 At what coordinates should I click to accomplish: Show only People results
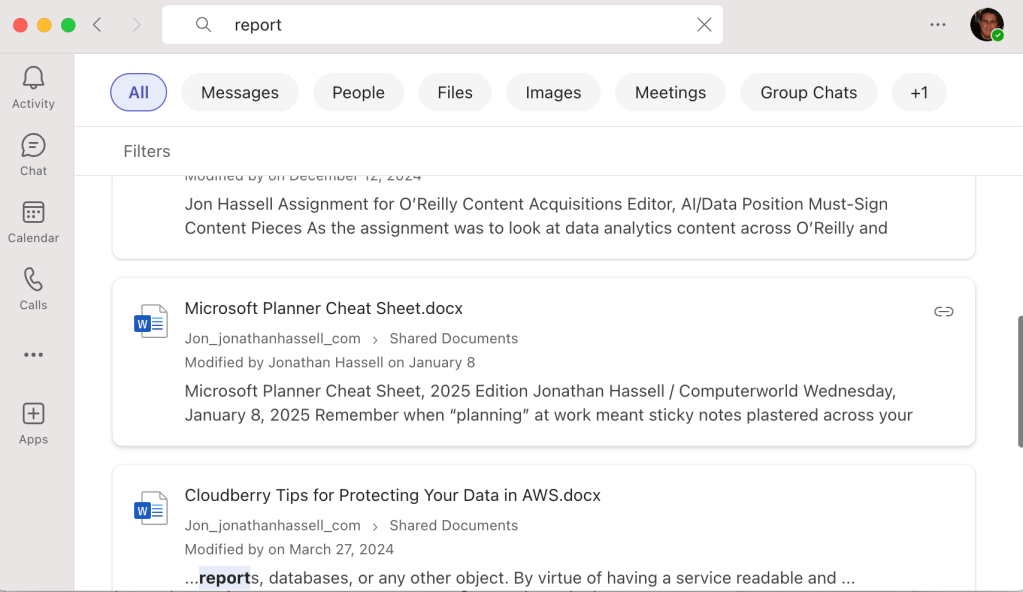click(x=358, y=92)
